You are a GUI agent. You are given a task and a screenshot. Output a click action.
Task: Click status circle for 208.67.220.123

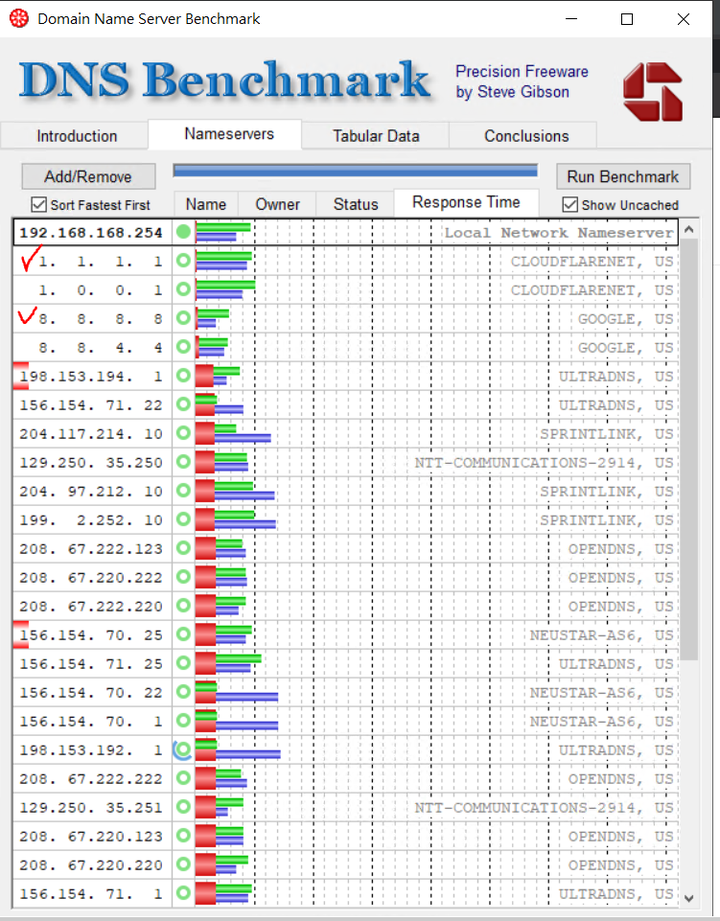tap(183, 836)
